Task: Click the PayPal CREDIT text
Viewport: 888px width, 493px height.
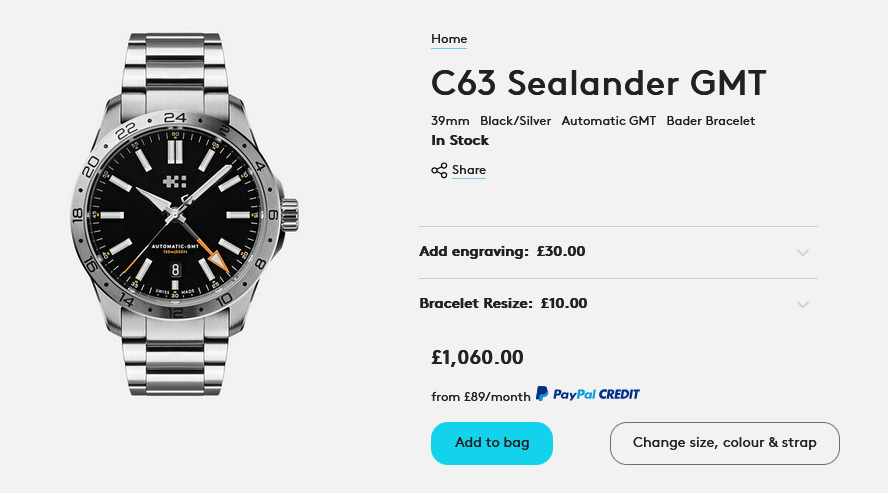Action: pos(596,394)
